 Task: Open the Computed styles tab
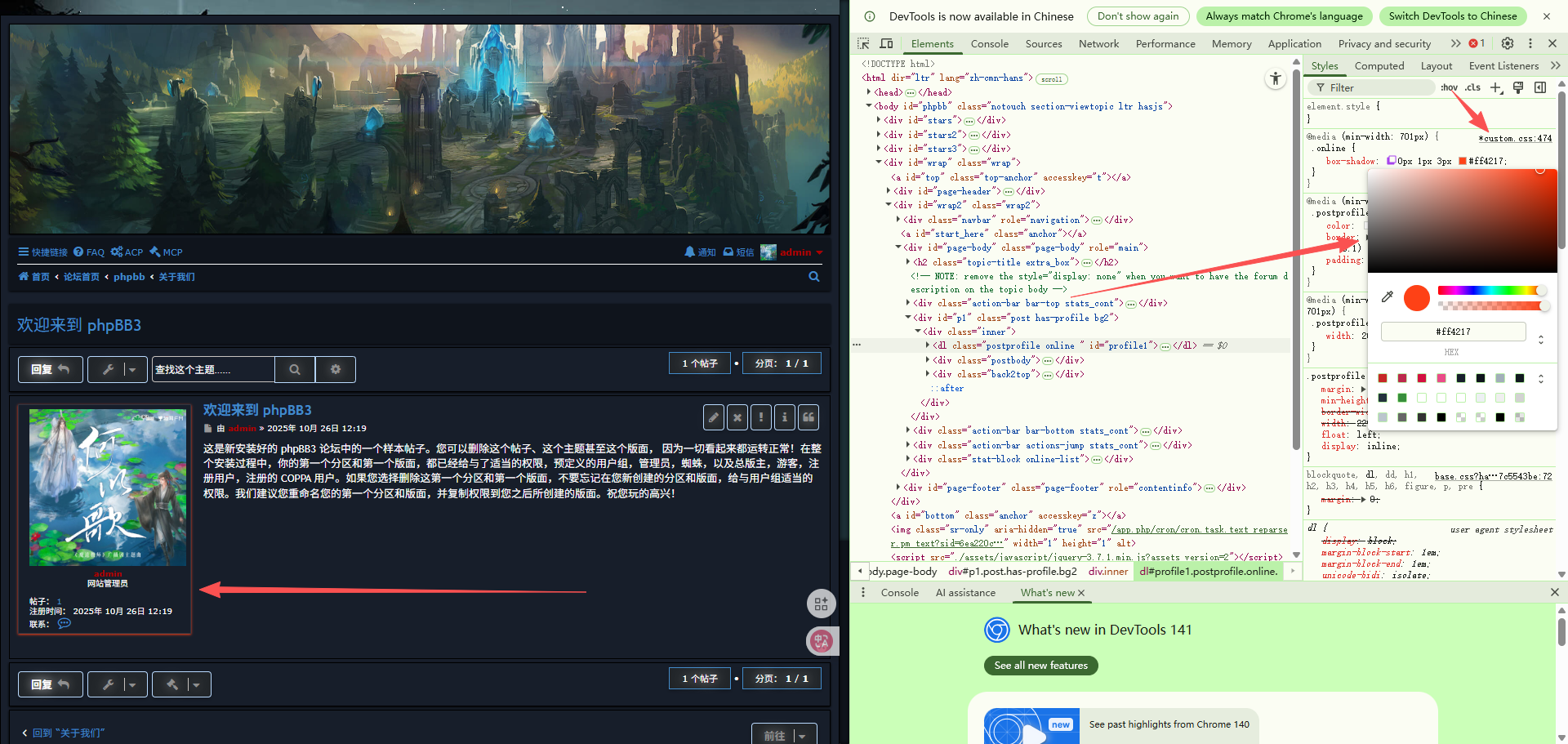(1379, 66)
